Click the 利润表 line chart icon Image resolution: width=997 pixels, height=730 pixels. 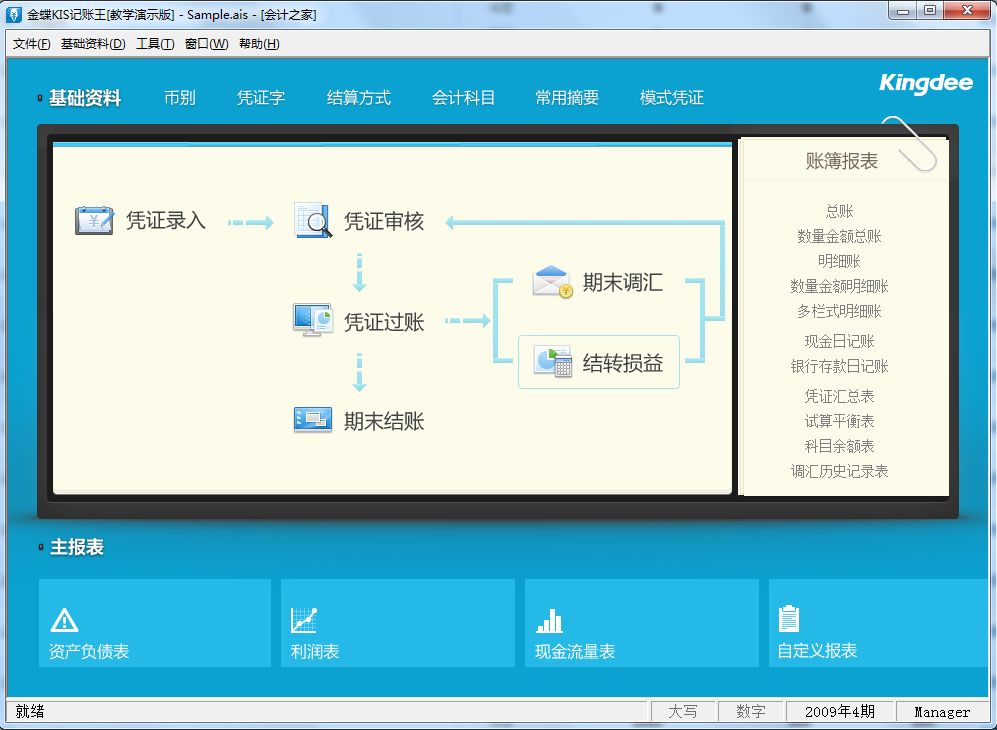(304, 620)
